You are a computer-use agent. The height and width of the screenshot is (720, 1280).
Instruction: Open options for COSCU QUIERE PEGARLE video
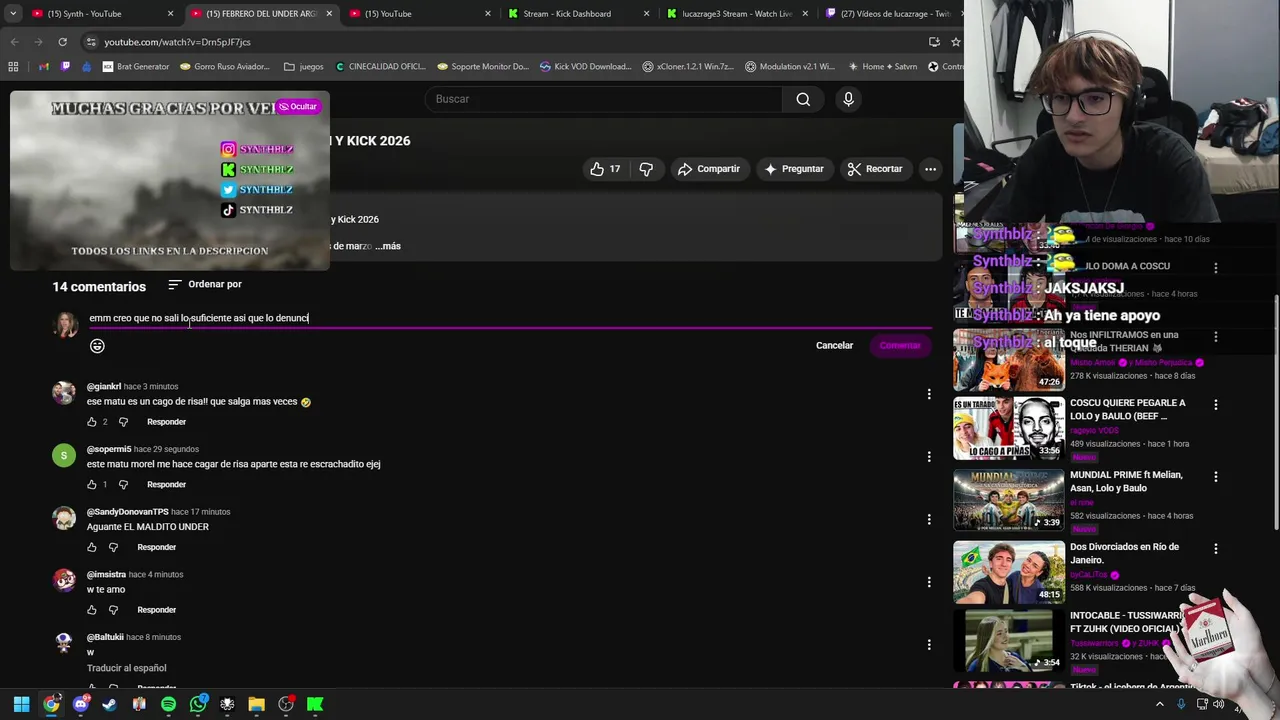1216,405
